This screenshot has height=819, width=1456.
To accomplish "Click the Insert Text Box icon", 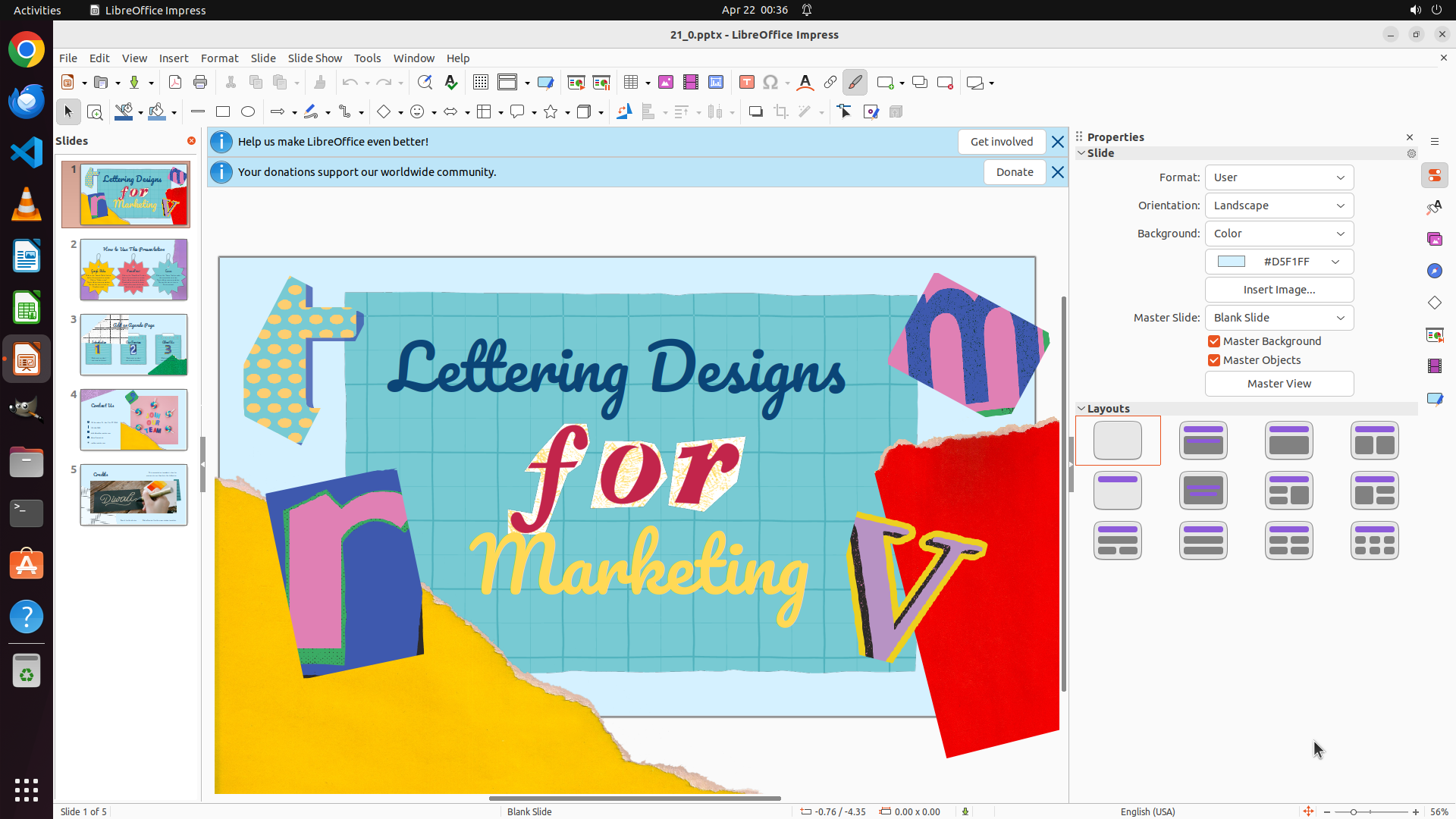I will tap(747, 83).
